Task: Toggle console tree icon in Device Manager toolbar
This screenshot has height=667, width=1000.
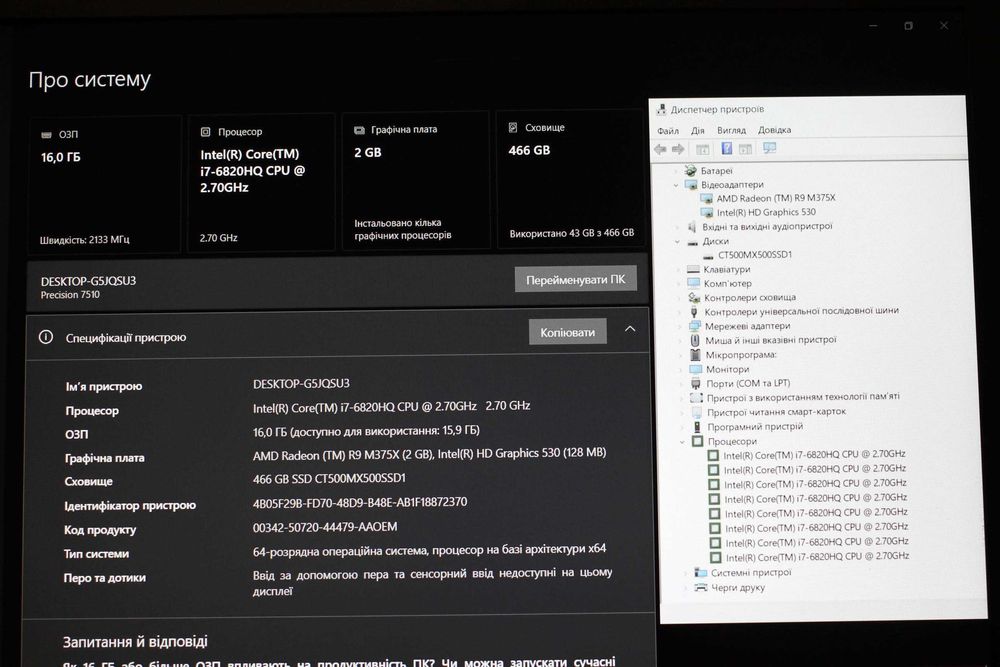Action: 702,149
